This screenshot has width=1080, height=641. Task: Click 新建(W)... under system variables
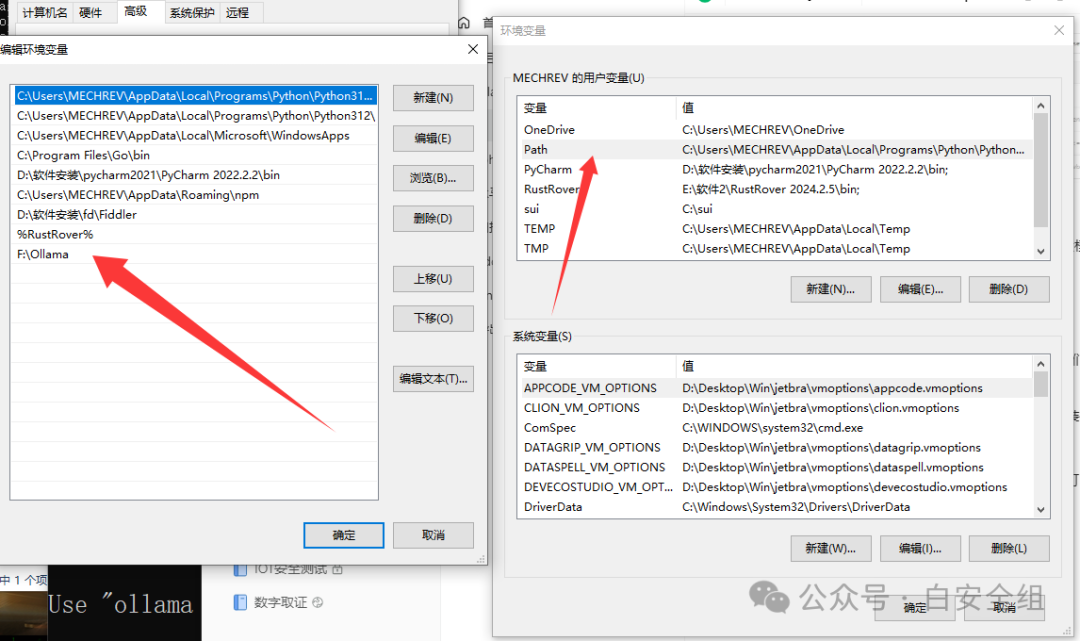(830, 548)
